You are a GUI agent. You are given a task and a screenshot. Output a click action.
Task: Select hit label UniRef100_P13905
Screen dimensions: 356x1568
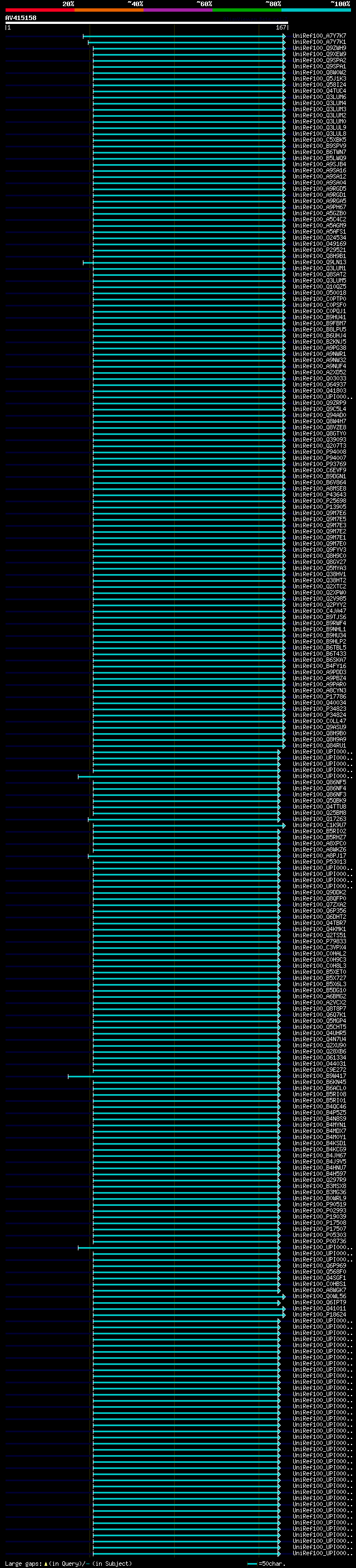pos(319,507)
